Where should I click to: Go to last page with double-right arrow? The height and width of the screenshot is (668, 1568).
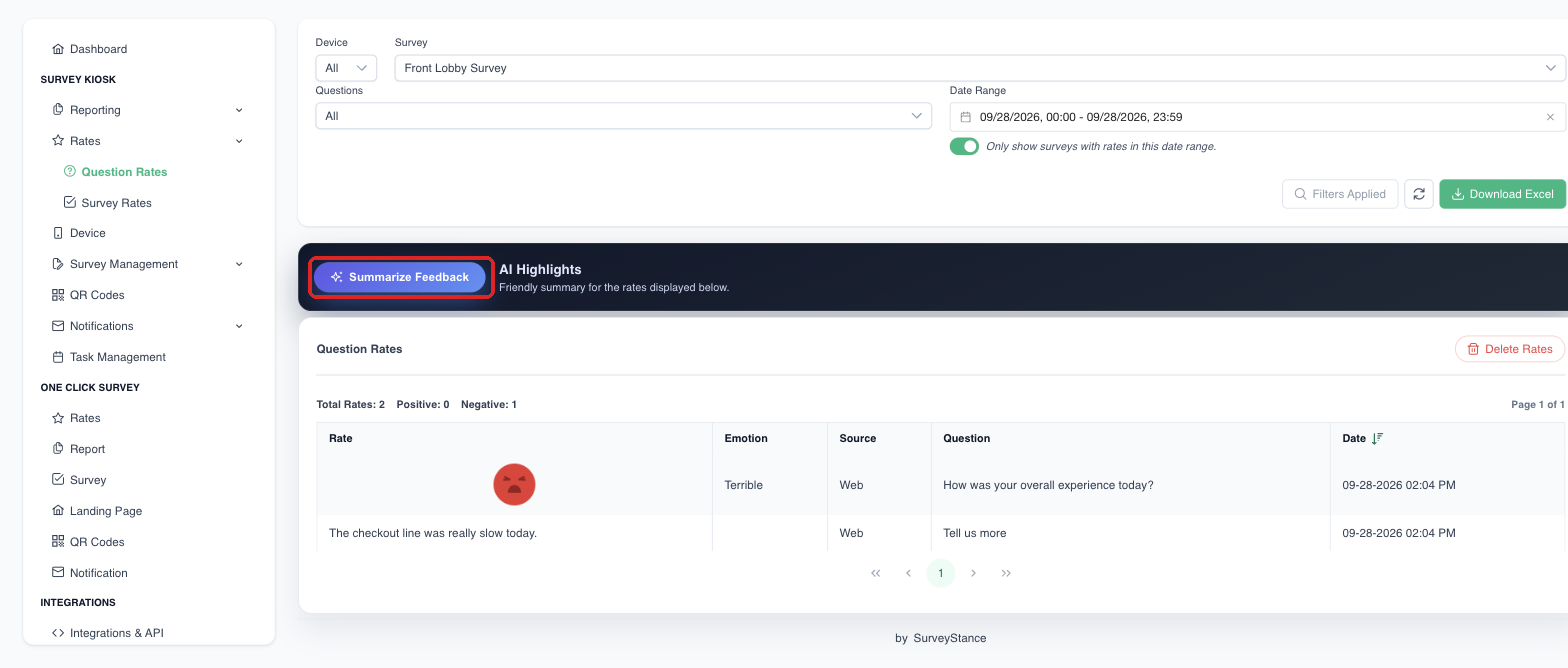pos(1006,573)
